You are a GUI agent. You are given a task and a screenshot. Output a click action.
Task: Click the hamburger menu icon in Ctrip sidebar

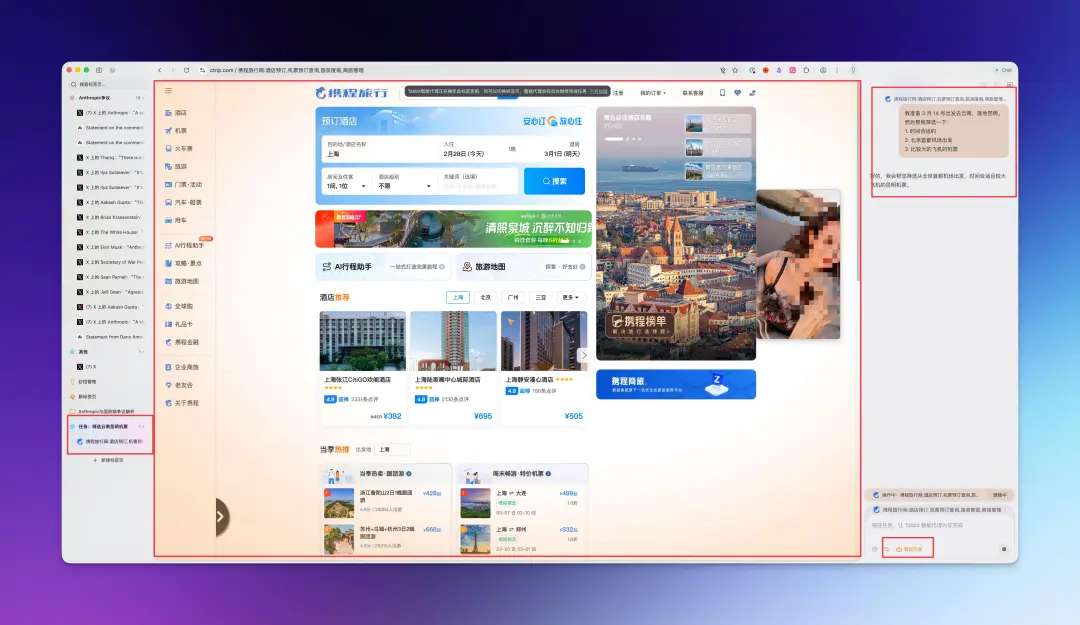[168, 91]
